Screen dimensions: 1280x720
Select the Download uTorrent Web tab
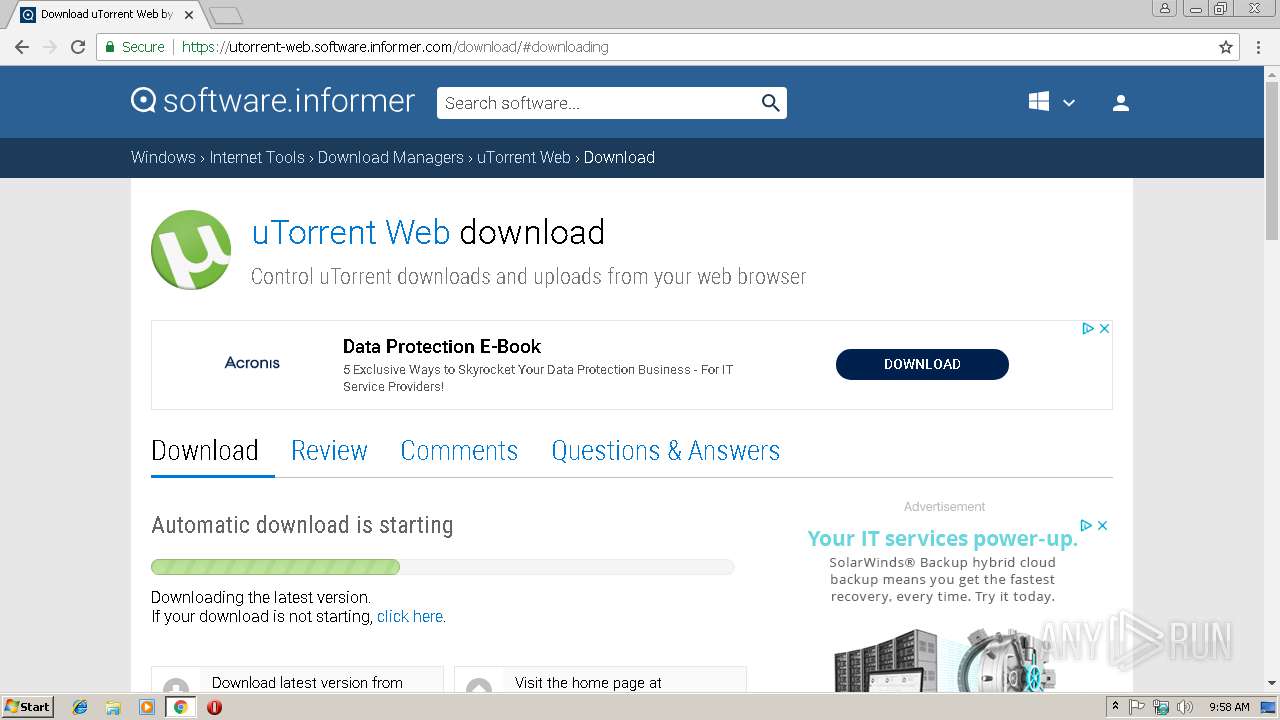point(105,14)
